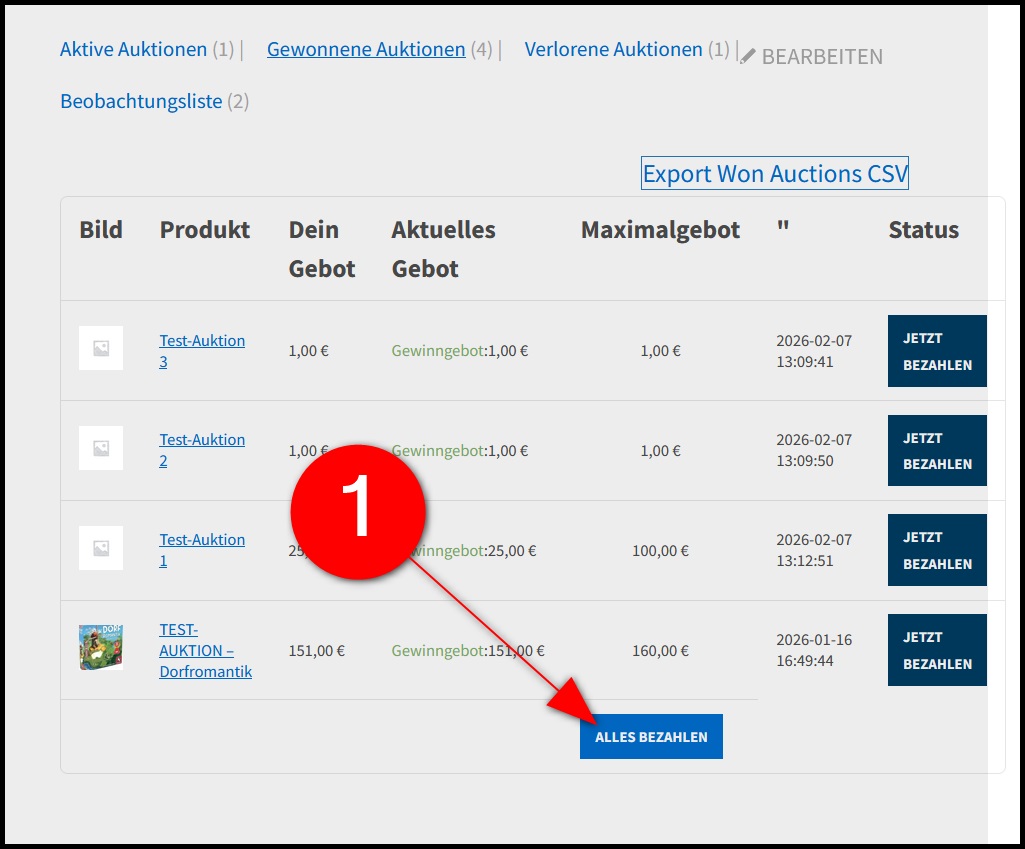Open the TEST-AUKTION – Dorfromantik product link

coord(204,650)
